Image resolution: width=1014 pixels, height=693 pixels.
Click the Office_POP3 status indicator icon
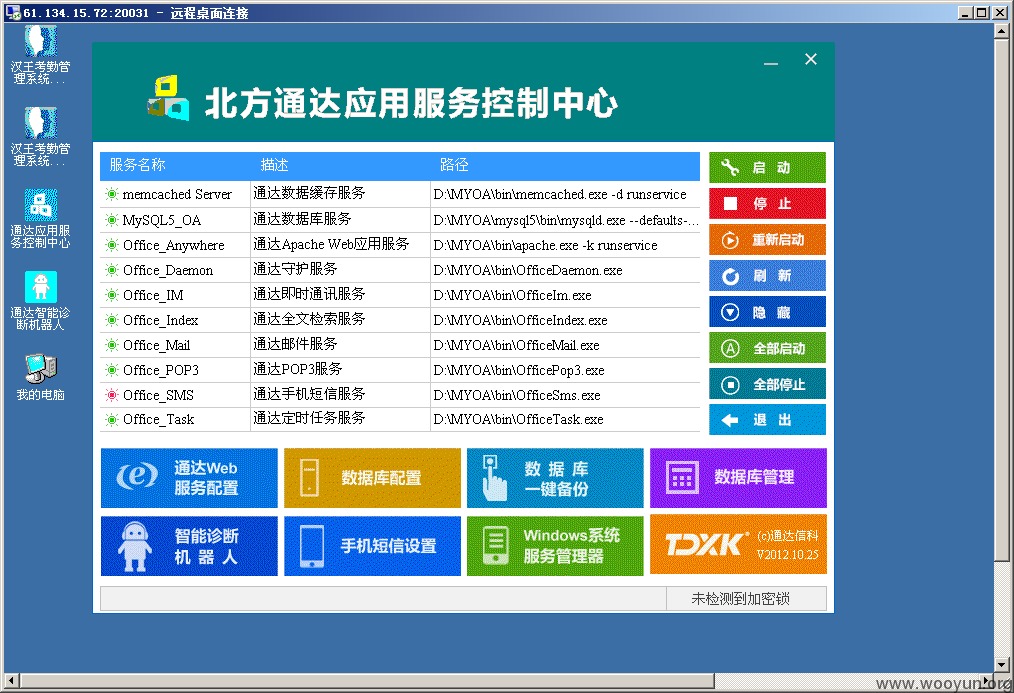[112, 370]
